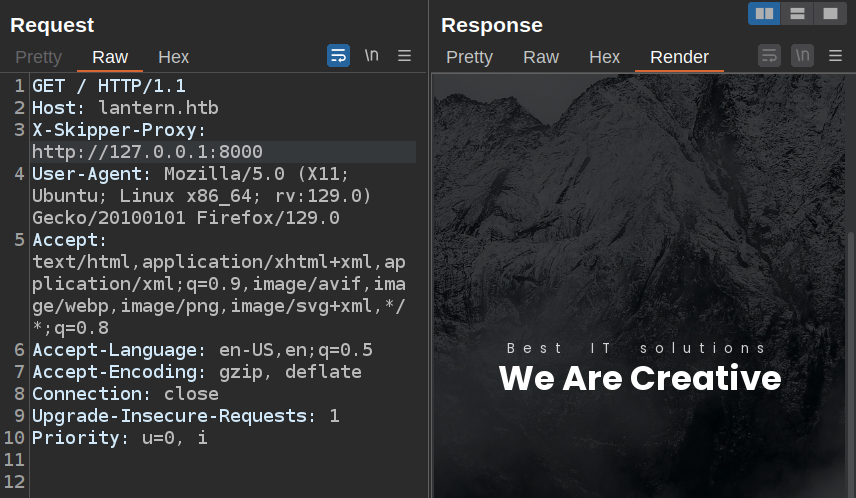
Task: Switch Request view to Pretty tab
Action: (38, 57)
